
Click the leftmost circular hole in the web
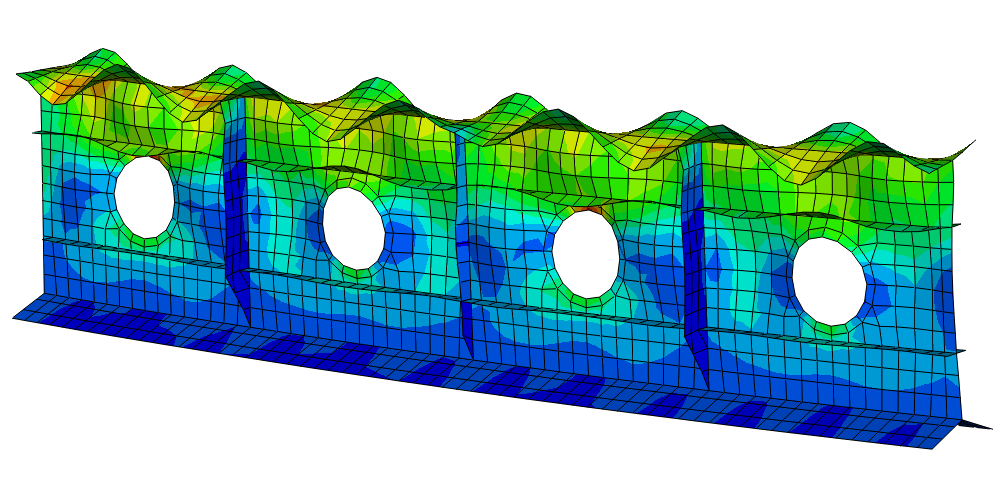click(x=145, y=197)
